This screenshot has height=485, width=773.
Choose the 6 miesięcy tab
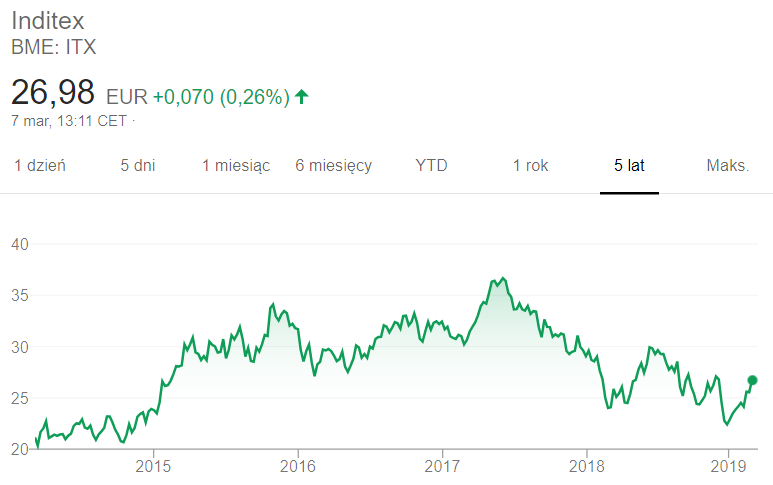point(334,166)
